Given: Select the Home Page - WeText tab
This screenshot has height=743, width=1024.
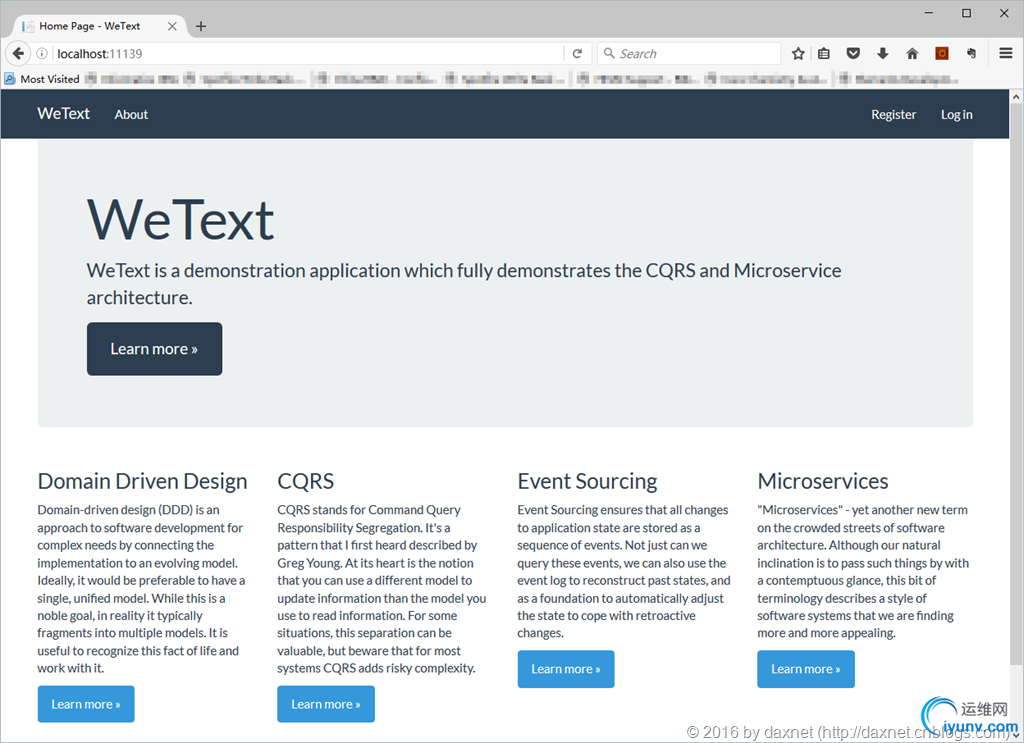Looking at the screenshot, I should coord(99,26).
